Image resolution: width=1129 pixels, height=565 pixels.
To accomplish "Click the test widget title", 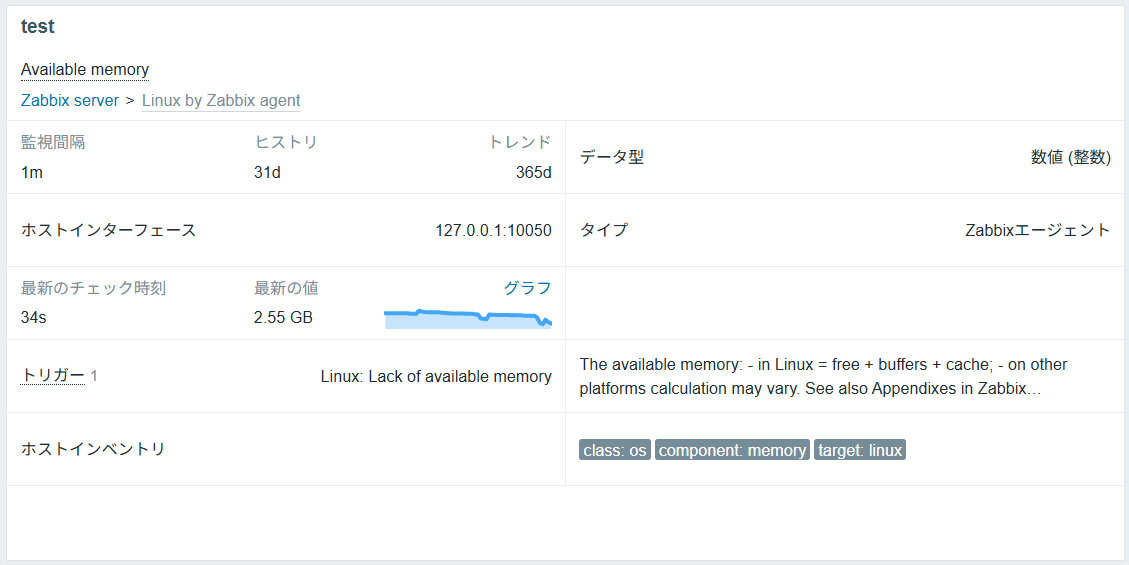I will tap(38, 27).
